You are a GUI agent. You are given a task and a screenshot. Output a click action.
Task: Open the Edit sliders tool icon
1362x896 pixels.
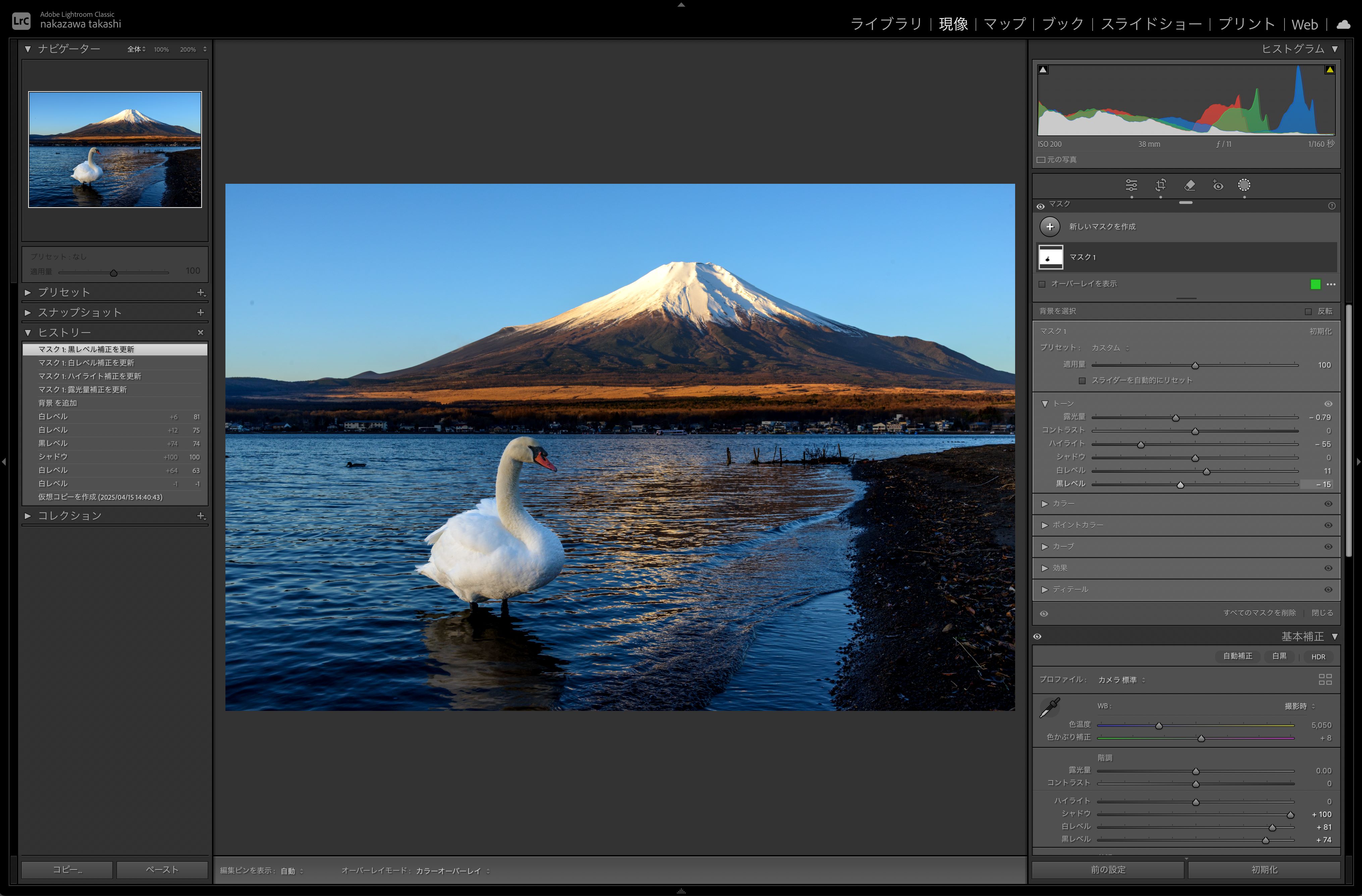point(1132,185)
